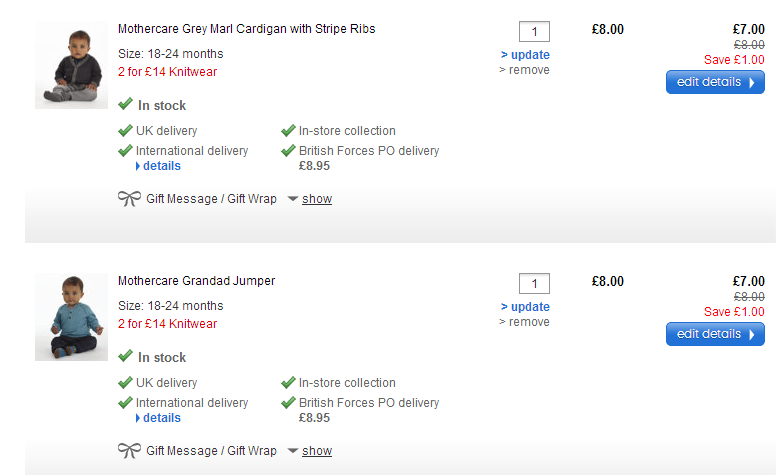Screen dimensions: 778x475
Task: Update quantity of Grey Marl Cardigan
Action: (526, 55)
